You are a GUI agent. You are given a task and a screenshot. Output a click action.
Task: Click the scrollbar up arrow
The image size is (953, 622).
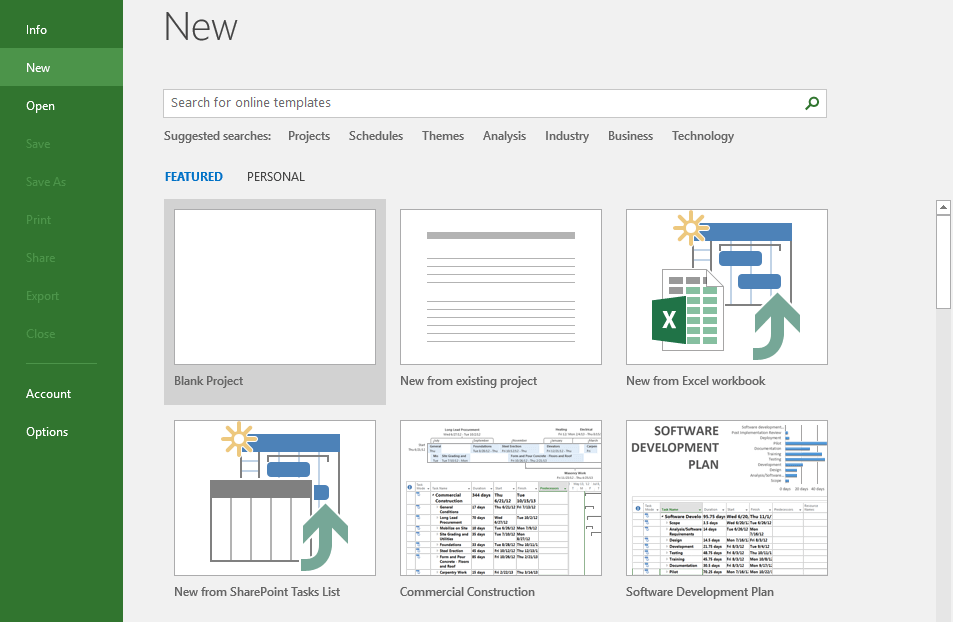point(943,207)
